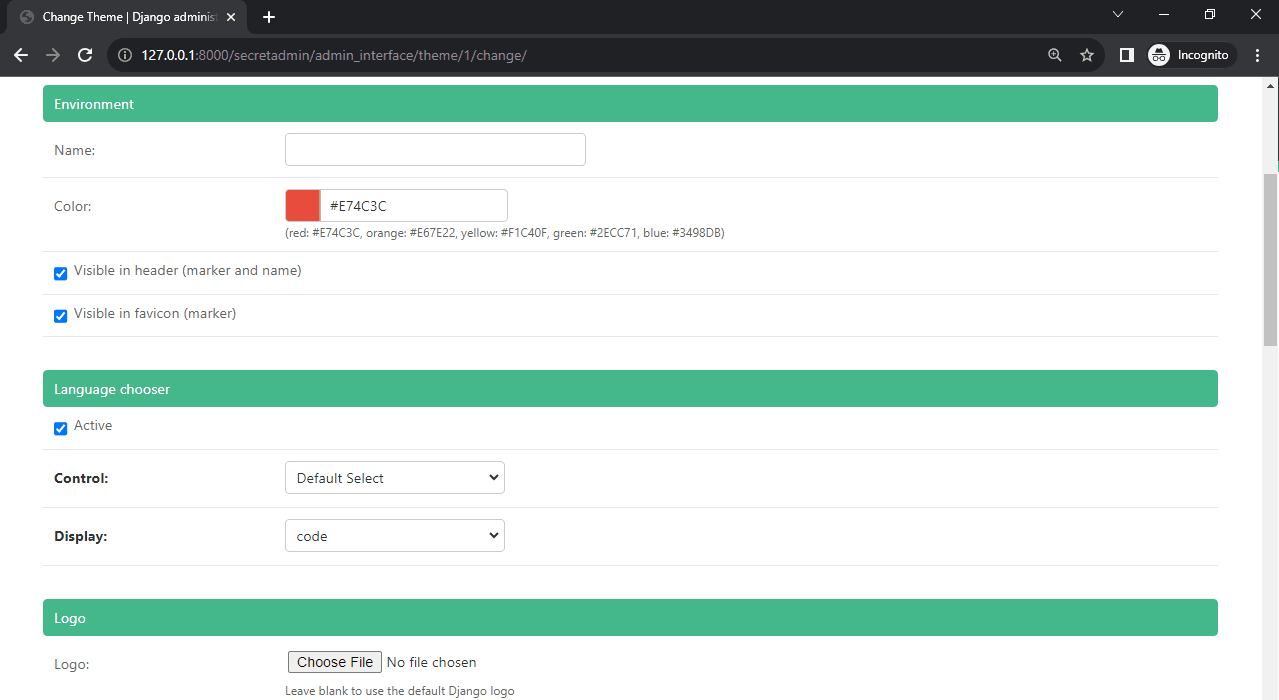This screenshot has height=700, width=1279.
Task: Click the Display field label
Action: [80, 536]
